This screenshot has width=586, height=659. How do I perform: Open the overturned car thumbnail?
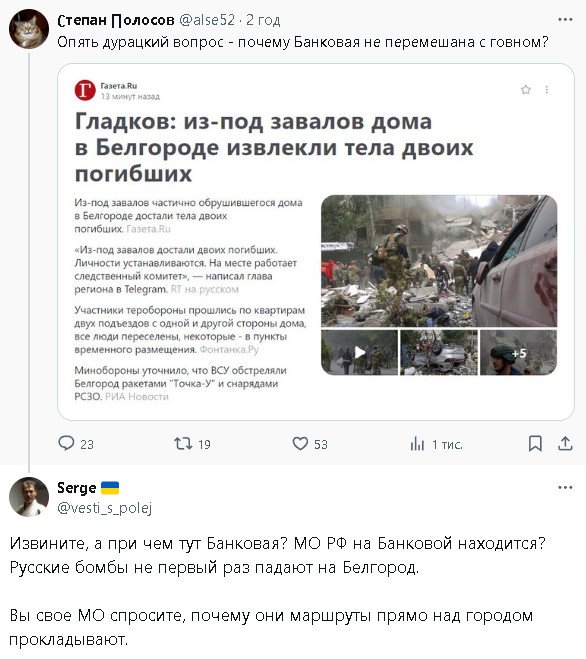(439, 352)
